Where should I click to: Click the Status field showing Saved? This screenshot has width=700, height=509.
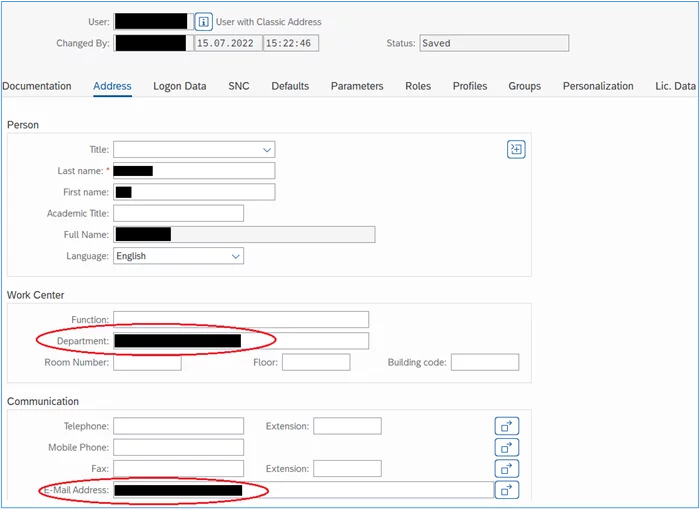(494, 43)
